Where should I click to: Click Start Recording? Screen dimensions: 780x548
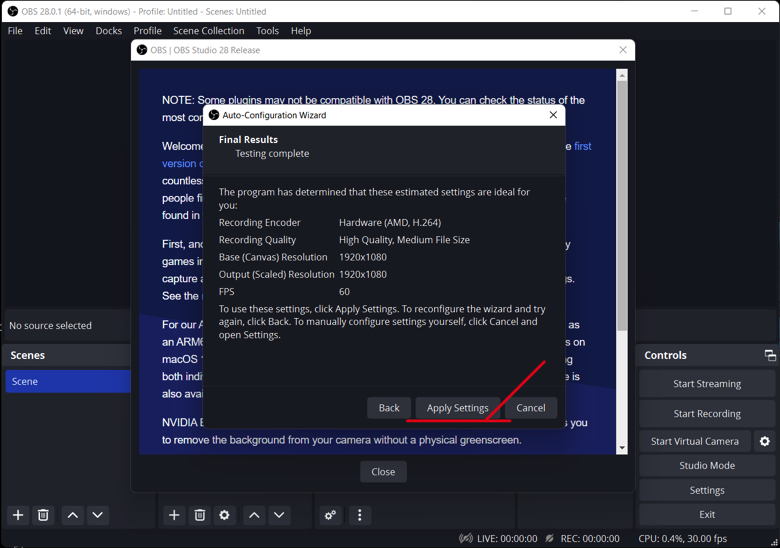point(707,413)
